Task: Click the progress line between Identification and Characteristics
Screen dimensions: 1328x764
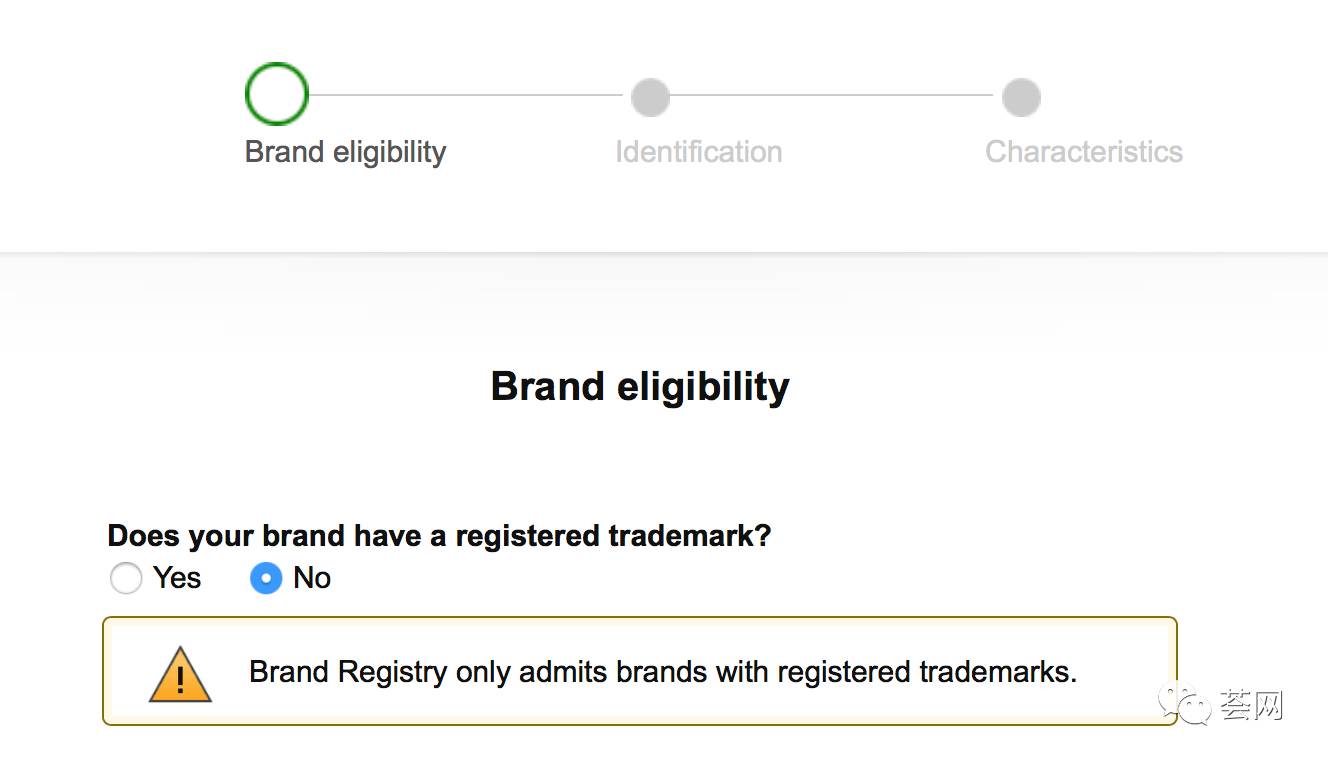Action: pos(832,95)
